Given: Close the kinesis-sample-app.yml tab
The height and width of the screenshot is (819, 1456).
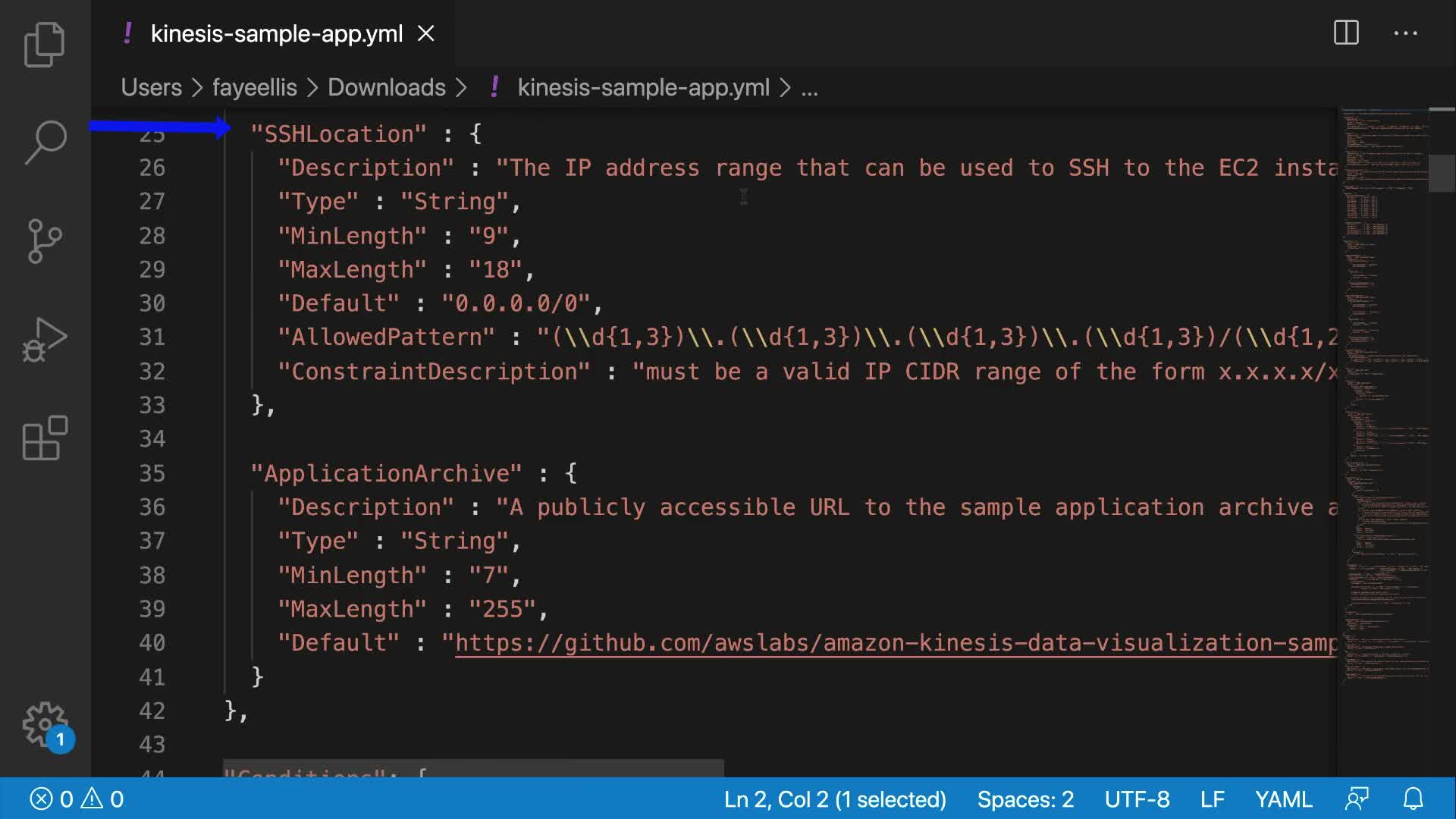Looking at the screenshot, I should 426,34.
